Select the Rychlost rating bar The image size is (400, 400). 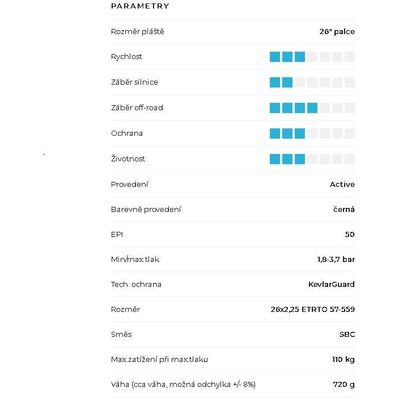point(312,57)
